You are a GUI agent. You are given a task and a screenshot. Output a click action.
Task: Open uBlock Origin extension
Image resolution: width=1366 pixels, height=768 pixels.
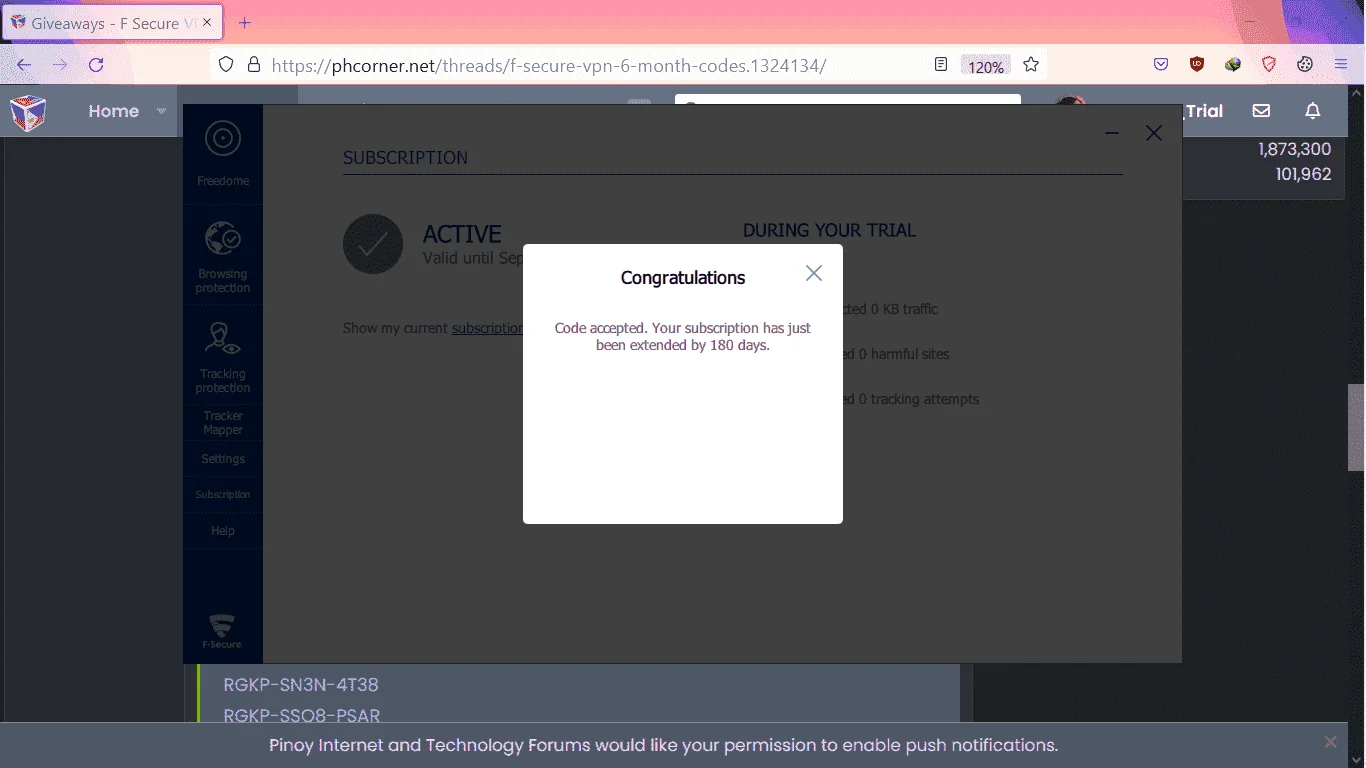coord(1197,65)
